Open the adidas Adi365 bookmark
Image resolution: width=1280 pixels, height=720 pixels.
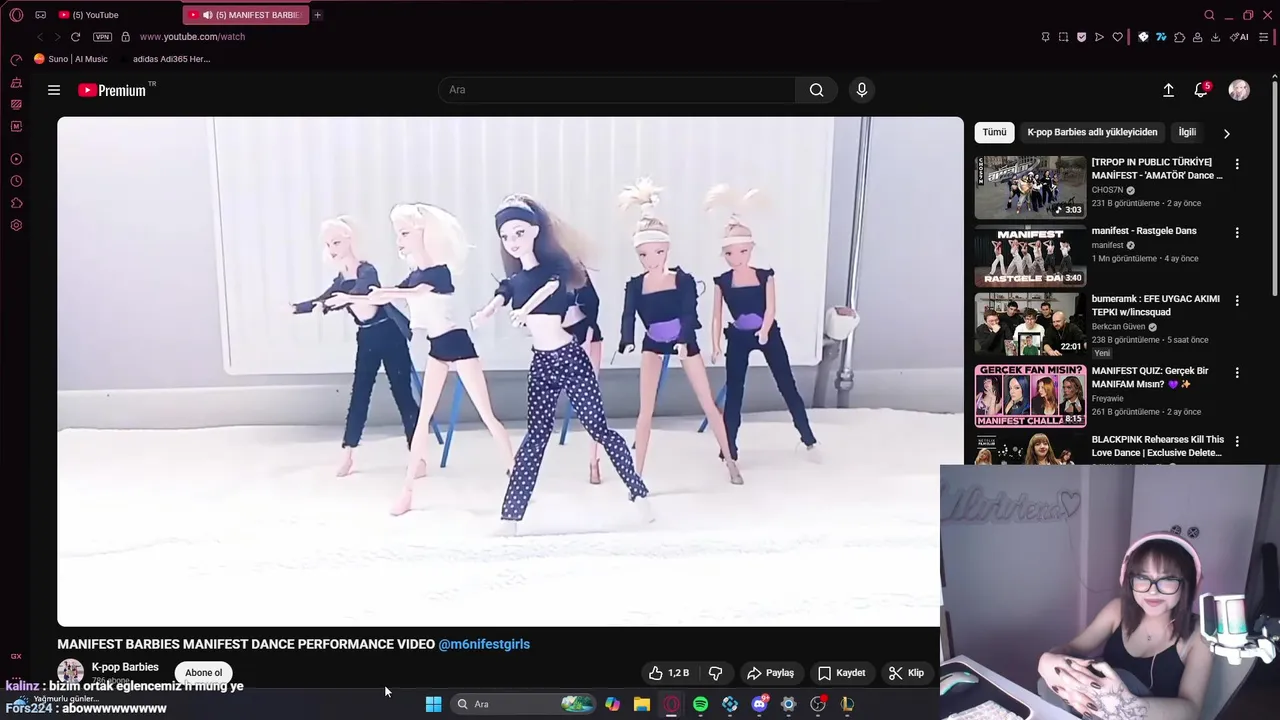coord(172,59)
